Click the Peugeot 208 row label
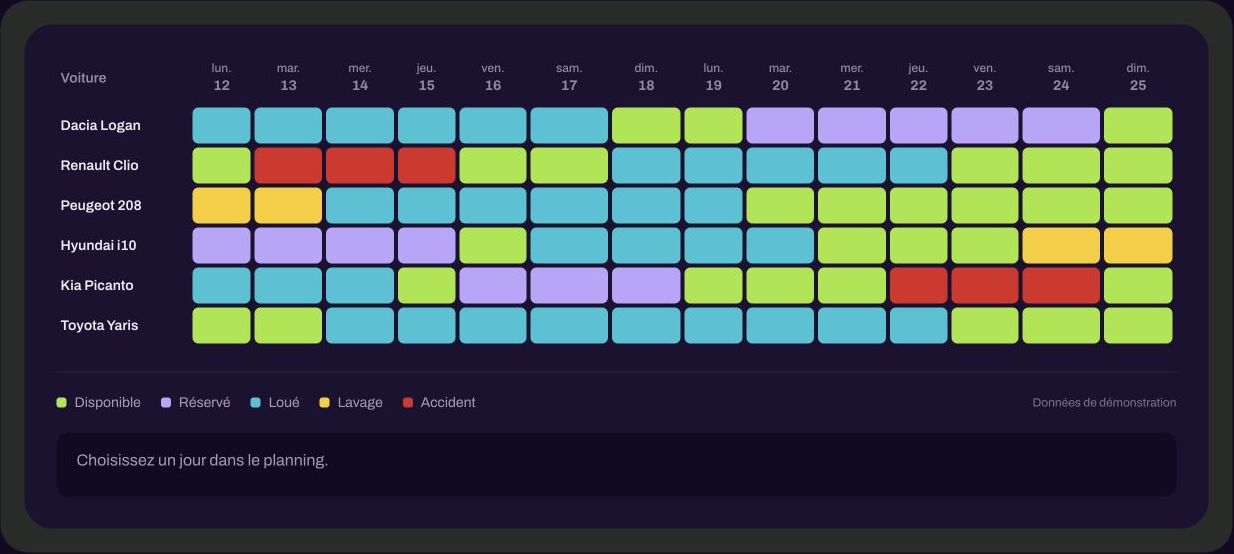 [x=101, y=206]
